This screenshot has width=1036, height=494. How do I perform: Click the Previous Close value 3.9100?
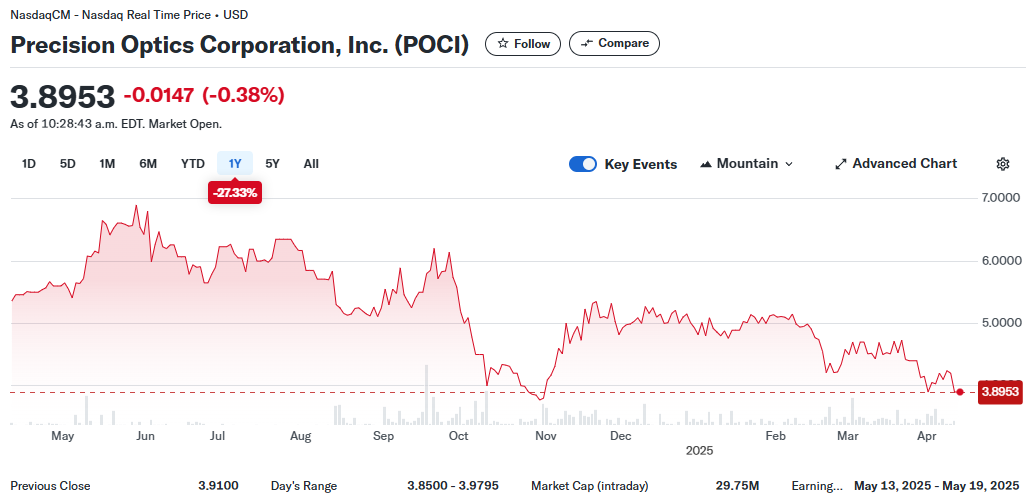tap(218, 486)
